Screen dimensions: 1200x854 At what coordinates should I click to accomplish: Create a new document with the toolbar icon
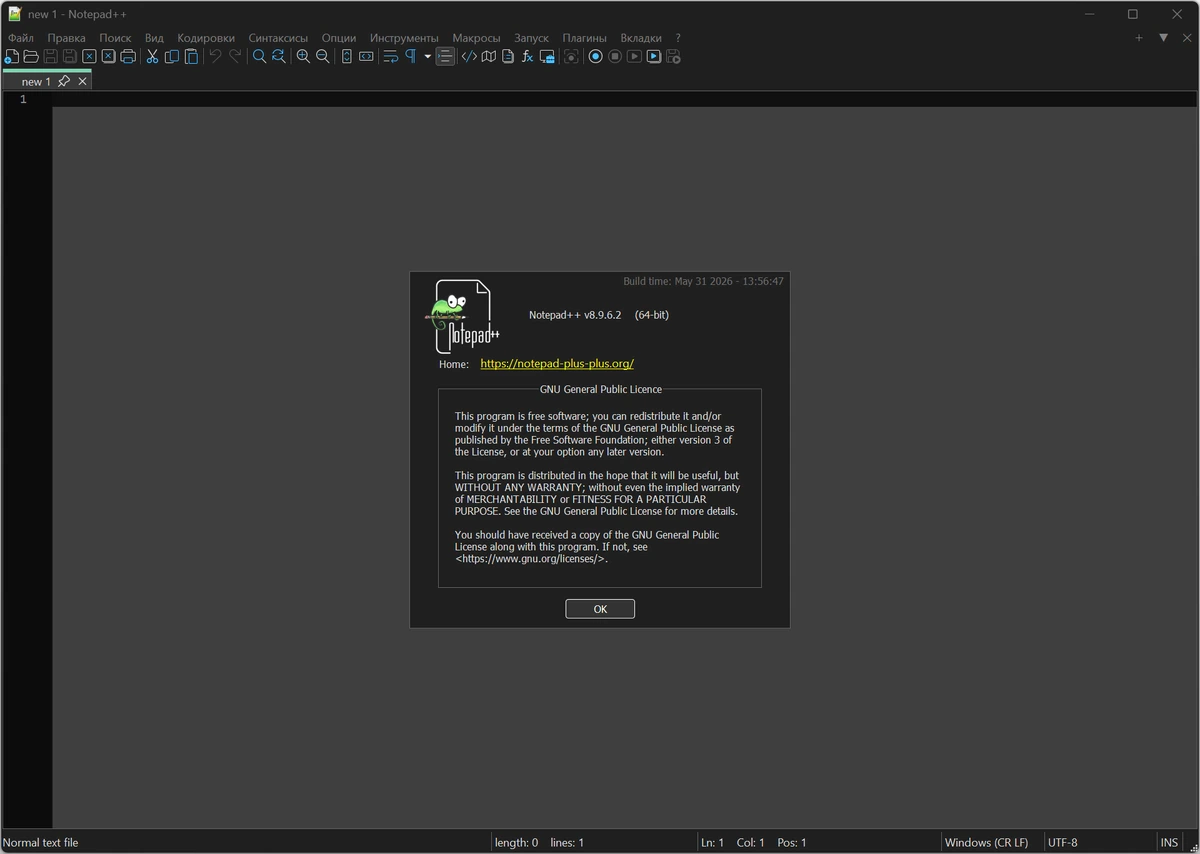tap(12, 57)
